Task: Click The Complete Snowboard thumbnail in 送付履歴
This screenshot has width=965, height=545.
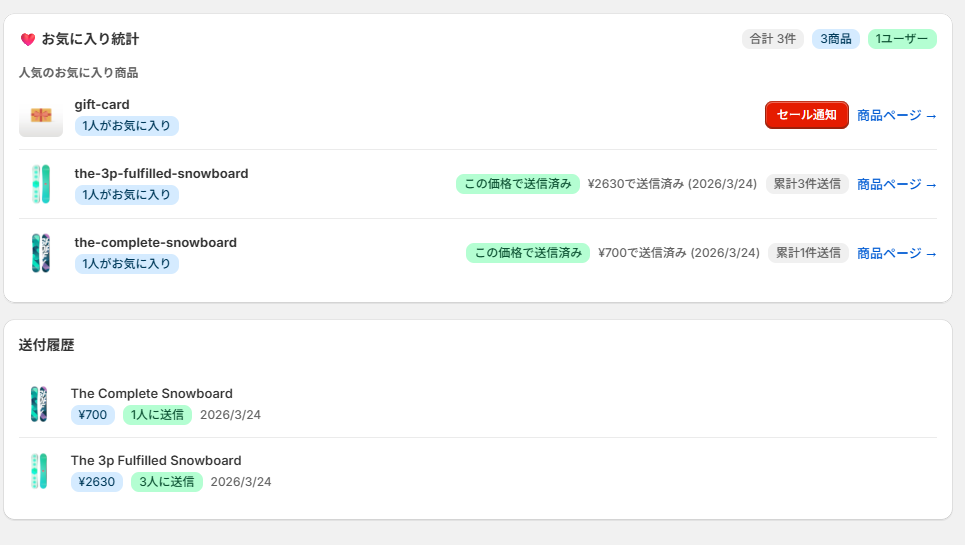Action: click(x=39, y=404)
